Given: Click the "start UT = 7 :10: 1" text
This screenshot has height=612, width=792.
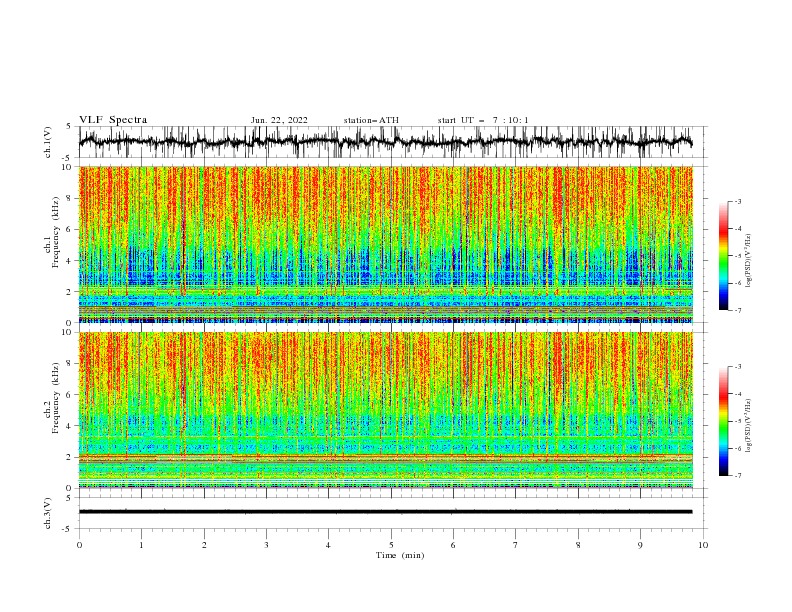Looking at the screenshot, I should pos(482,120).
